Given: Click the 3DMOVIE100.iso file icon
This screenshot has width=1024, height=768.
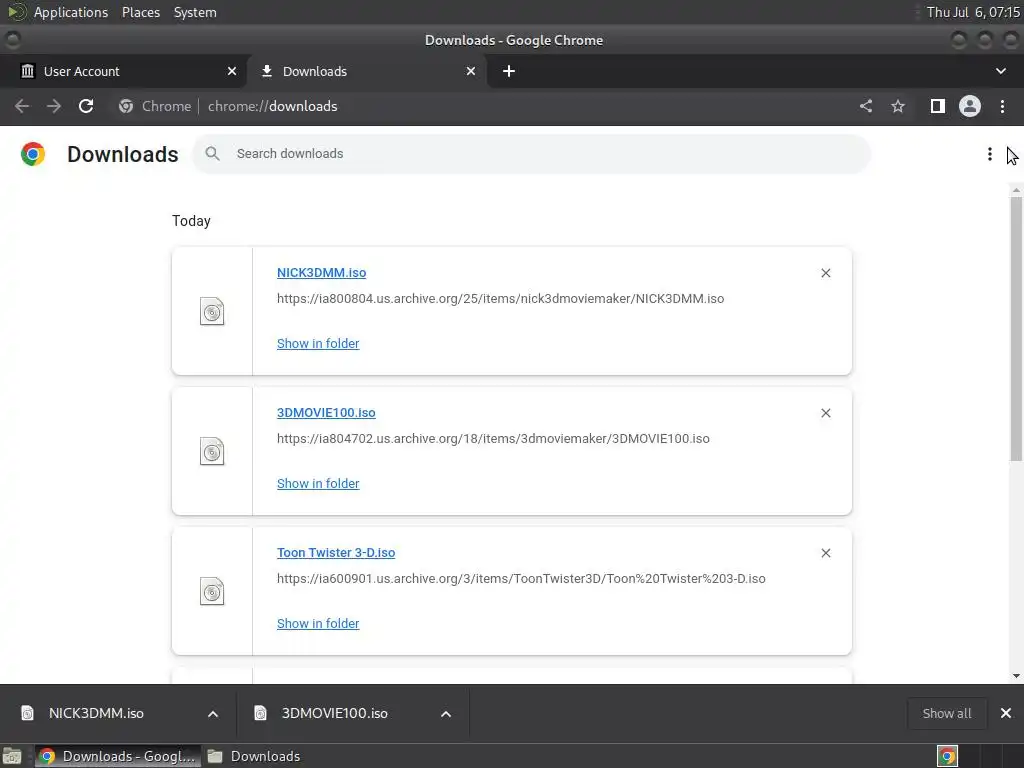Looking at the screenshot, I should pyautogui.click(x=212, y=451).
